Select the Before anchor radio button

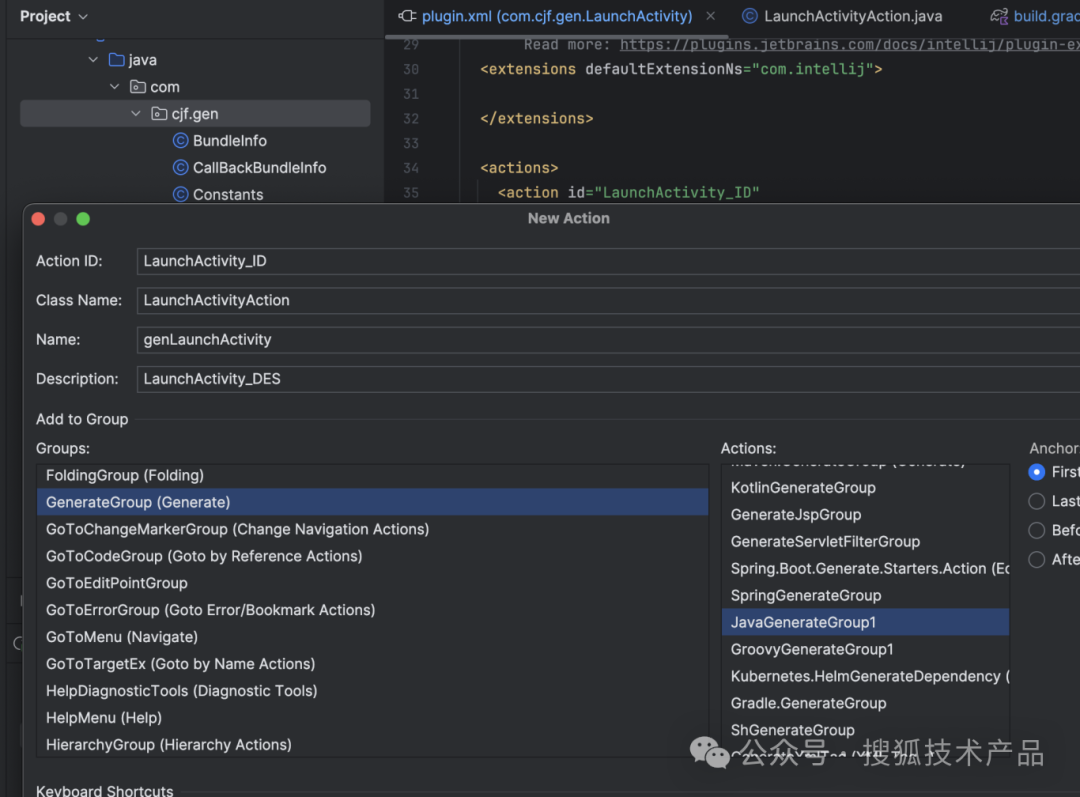[x=1036, y=530]
